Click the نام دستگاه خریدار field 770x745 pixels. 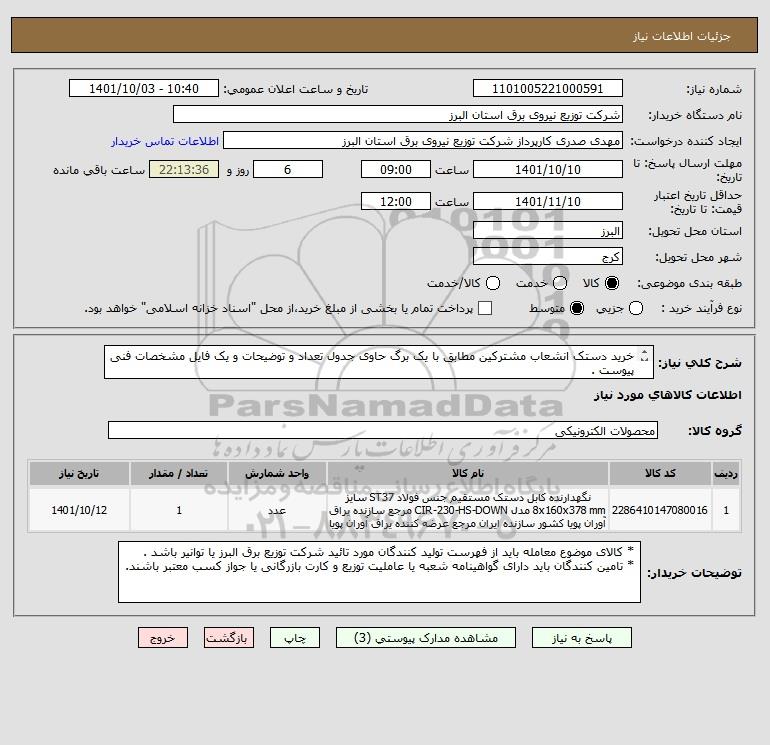[x=398, y=114]
